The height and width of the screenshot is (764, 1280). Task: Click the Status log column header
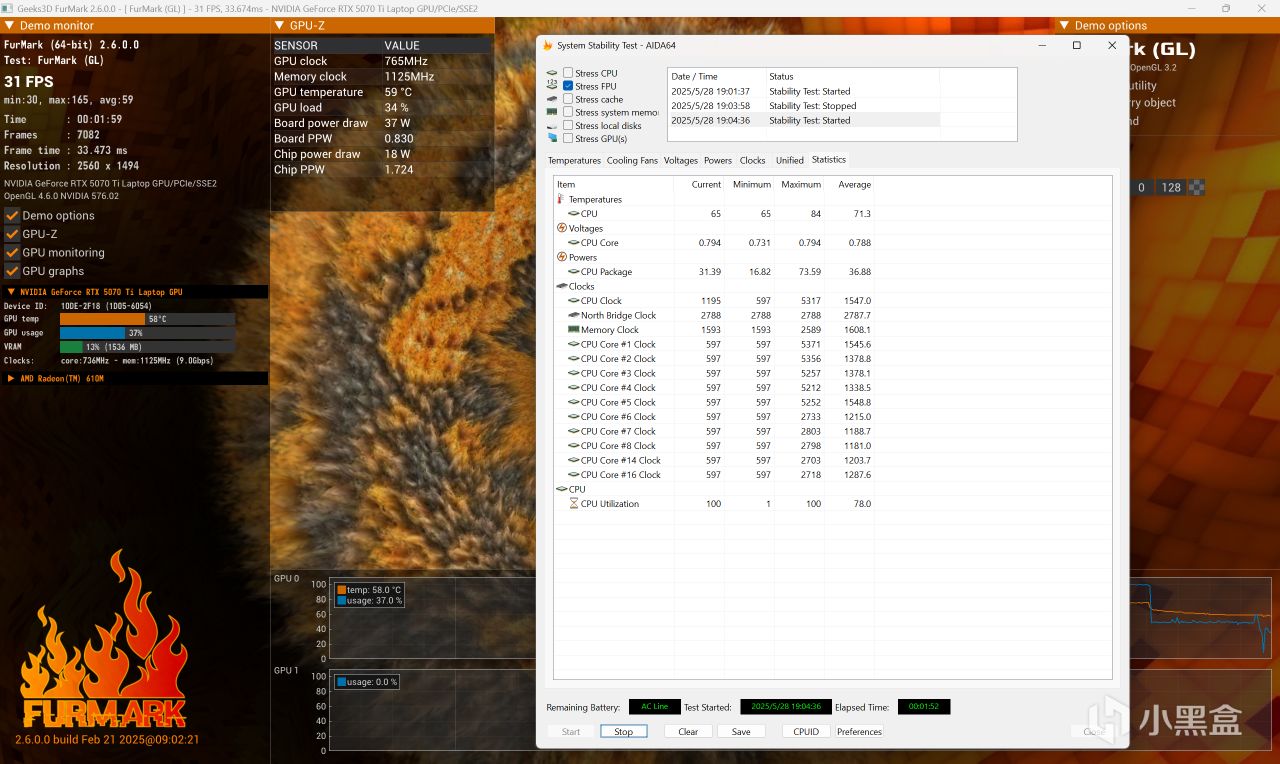click(853, 76)
